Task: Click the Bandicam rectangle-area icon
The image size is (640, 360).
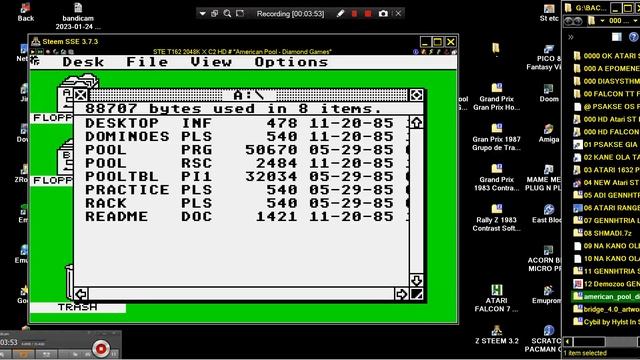Action: tap(240, 13)
